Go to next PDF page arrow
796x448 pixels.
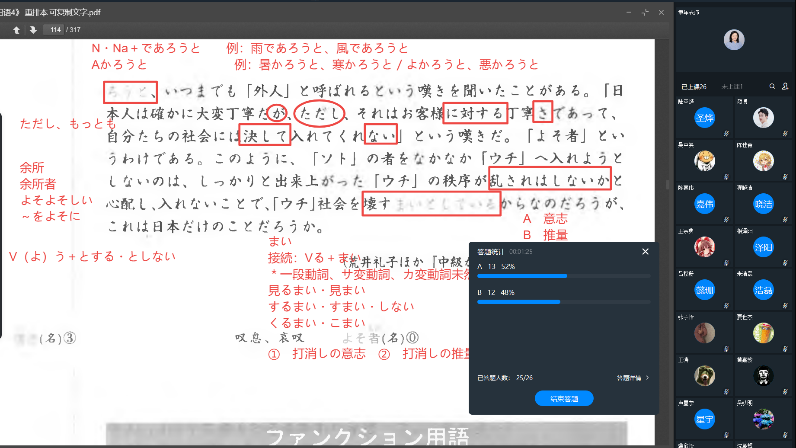(x=32, y=30)
